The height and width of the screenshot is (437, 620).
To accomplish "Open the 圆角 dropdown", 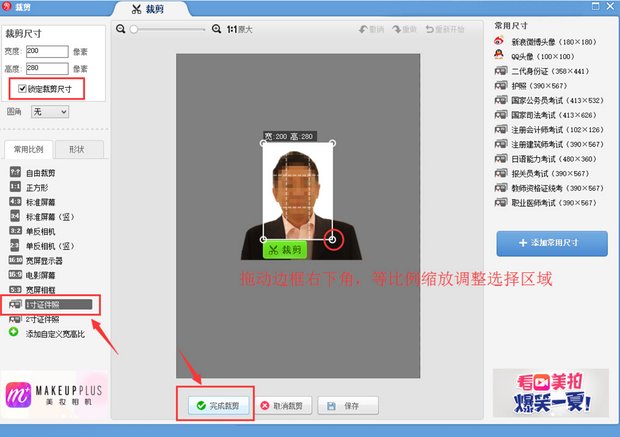I will click(50, 112).
